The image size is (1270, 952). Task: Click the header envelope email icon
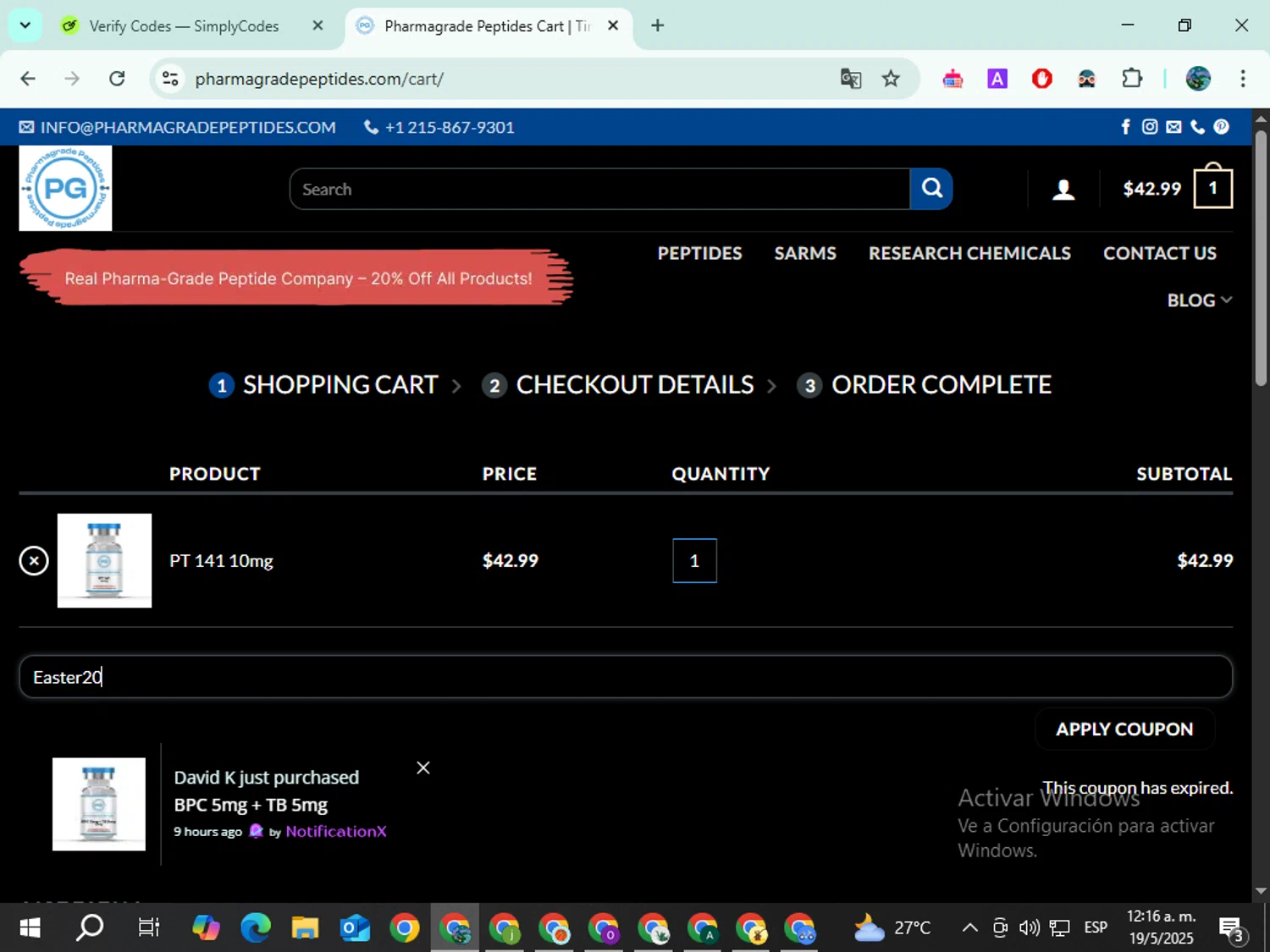click(1173, 127)
